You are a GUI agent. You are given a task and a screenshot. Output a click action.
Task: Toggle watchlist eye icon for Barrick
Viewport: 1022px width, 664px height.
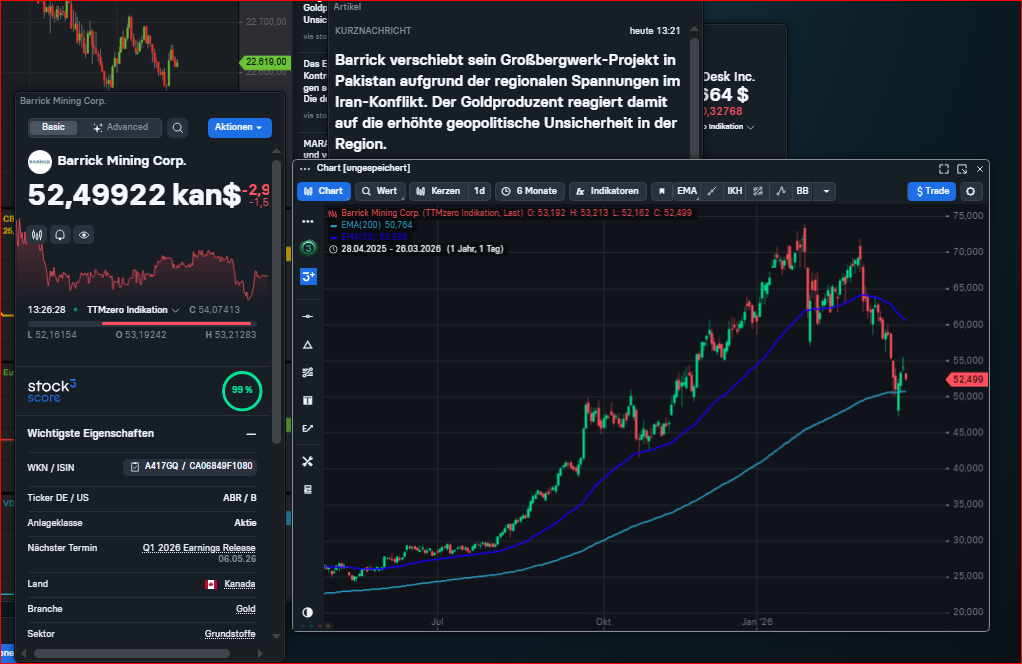[x=84, y=235]
